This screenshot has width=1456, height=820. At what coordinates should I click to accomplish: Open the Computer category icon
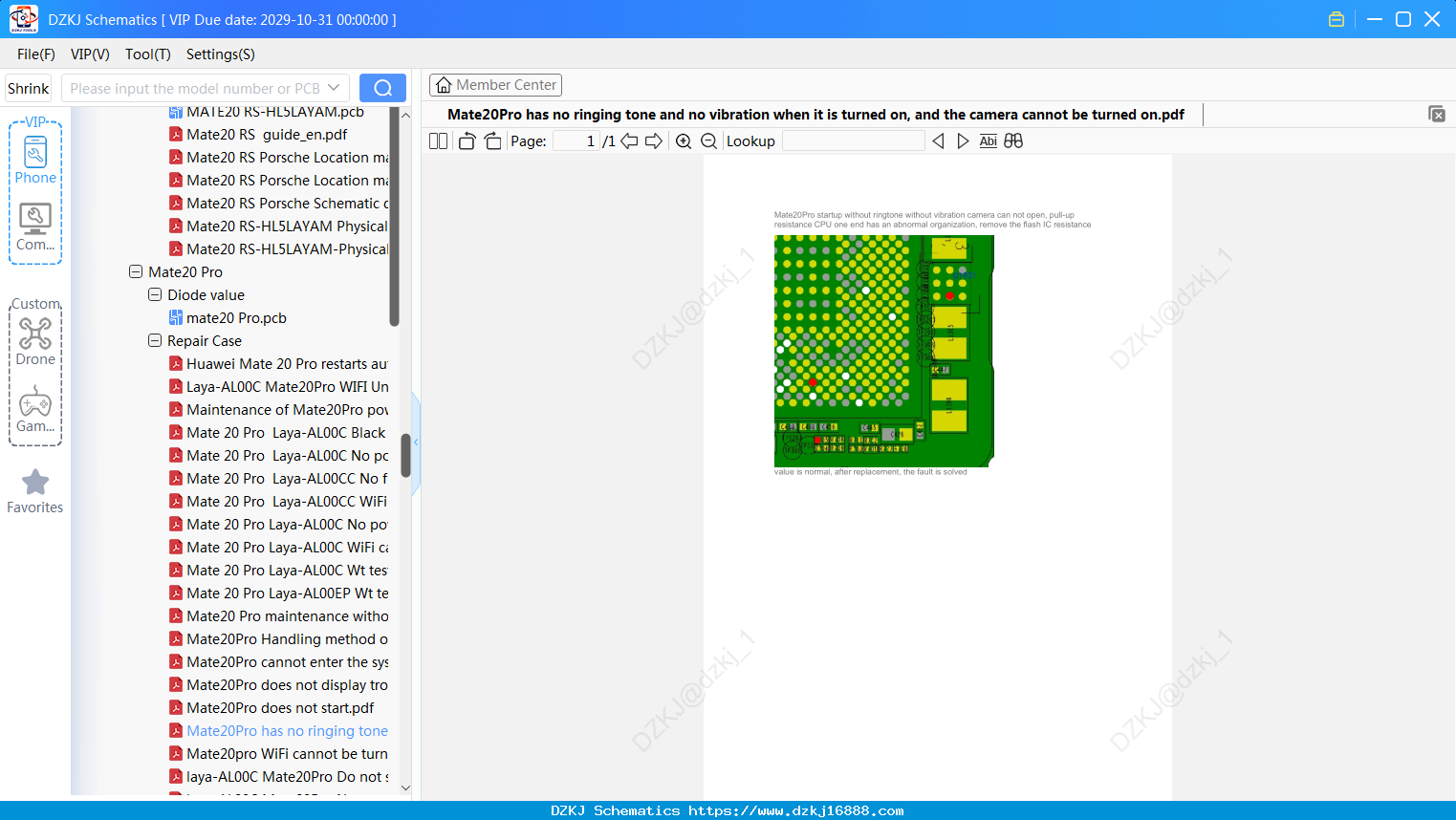click(x=35, y=227)
